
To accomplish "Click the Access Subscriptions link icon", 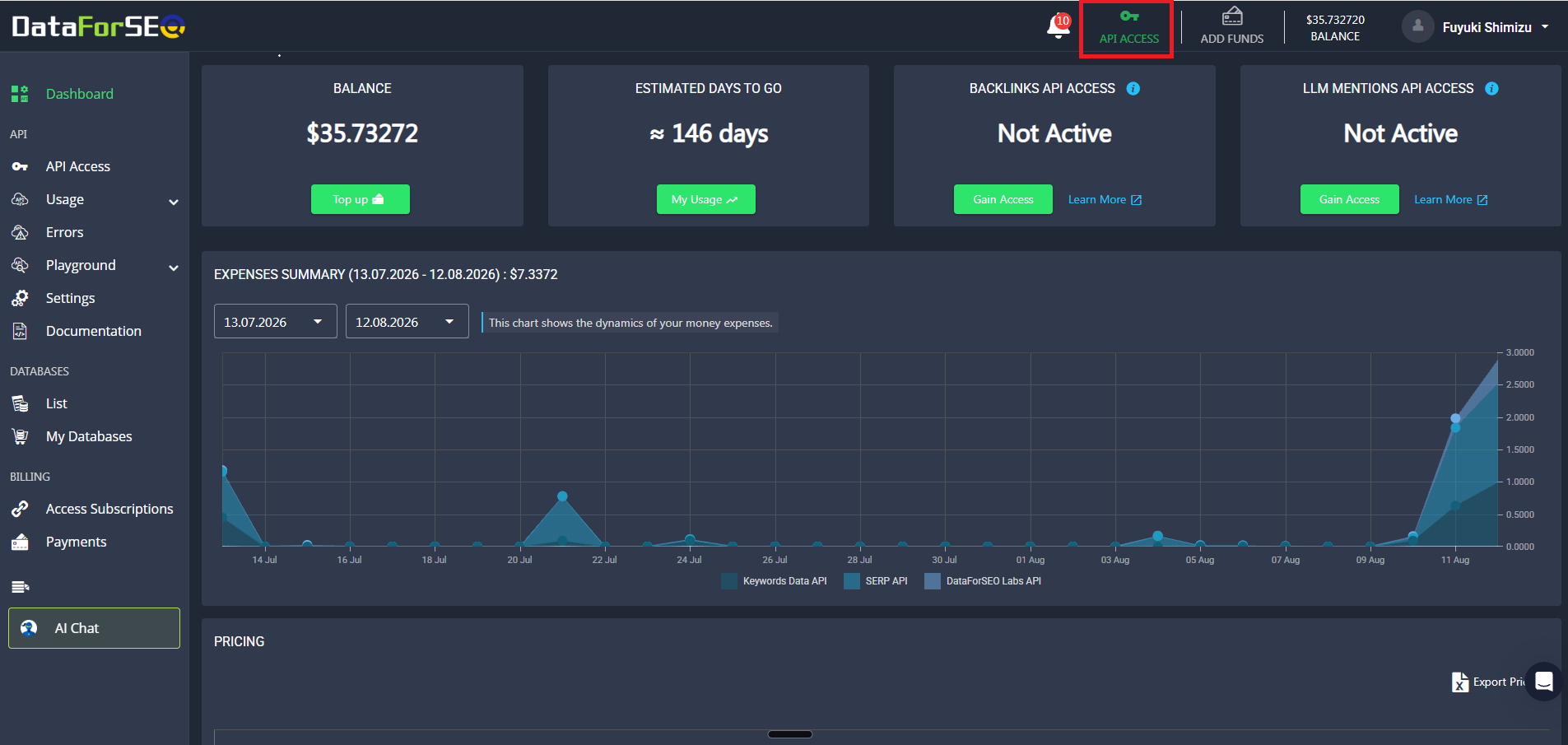I will click(x=20, y=509).
